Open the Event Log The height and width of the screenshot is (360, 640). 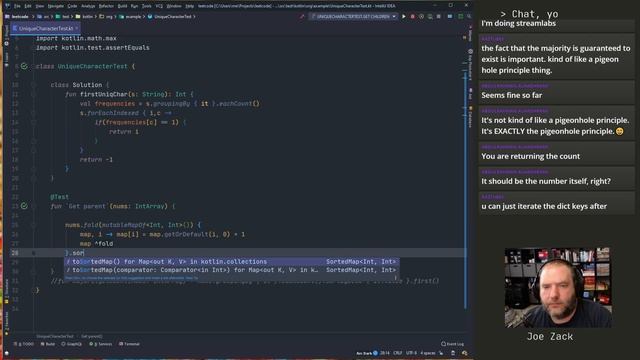coord(453,344)
